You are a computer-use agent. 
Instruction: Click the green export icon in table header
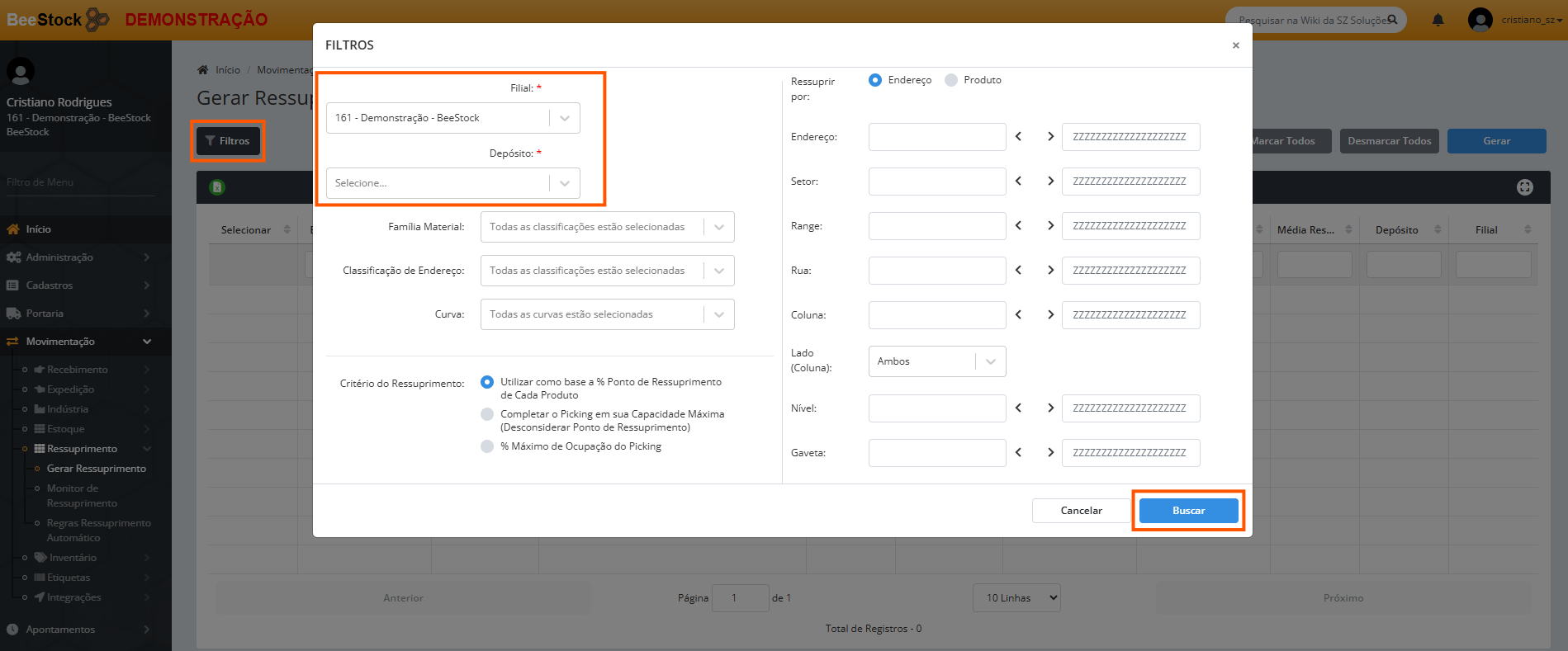tap(217, 187)
